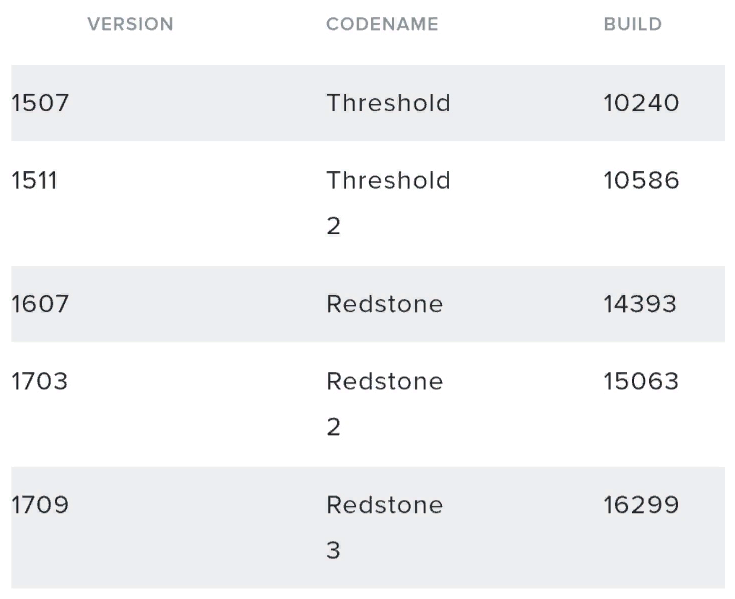This screenshot has height=599, width=735.
Task: Click build number 10586
Action: pyautogui.click(x=641, y=181)
